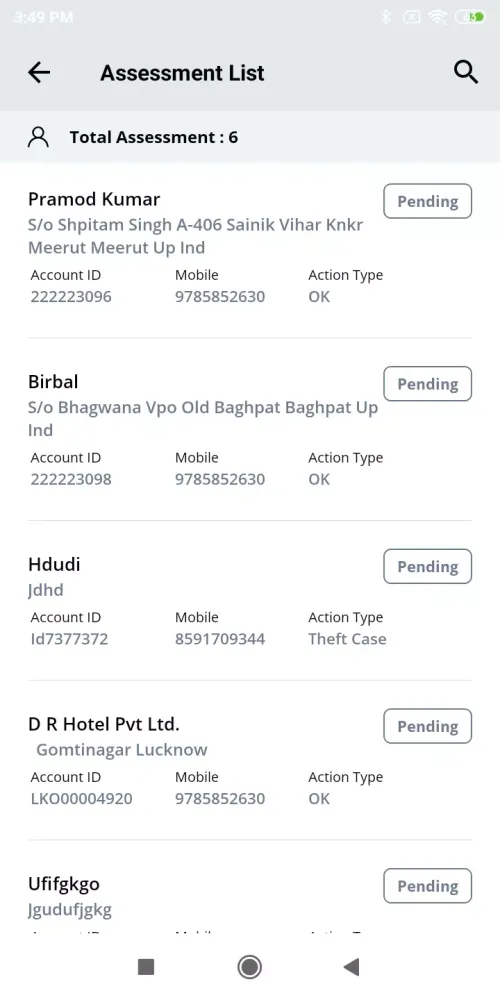Tap the person icon beside Total Assessment

[38, 137]
